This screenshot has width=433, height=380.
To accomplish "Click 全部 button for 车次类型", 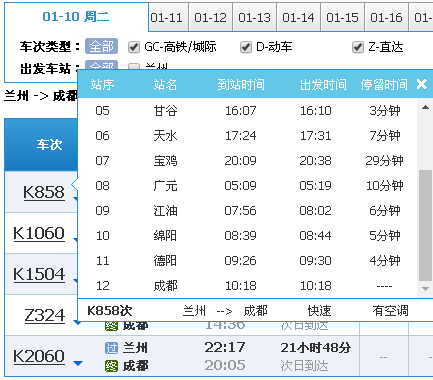I will pos(101,46).
